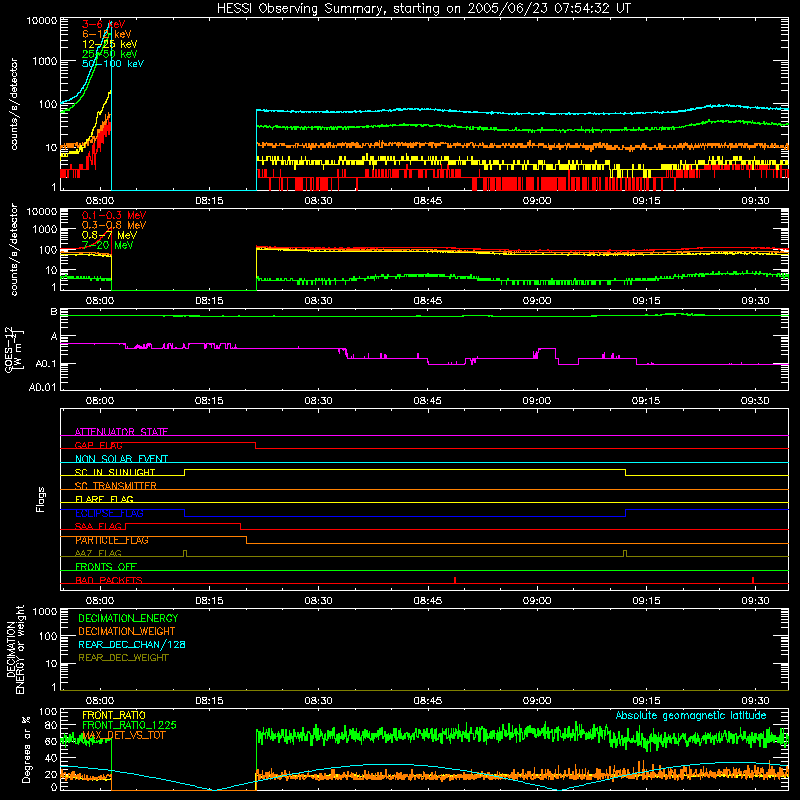Screen dimensions: 800x800
Task: Click the A0.01 tick on GOES plot
Action: 43,387
